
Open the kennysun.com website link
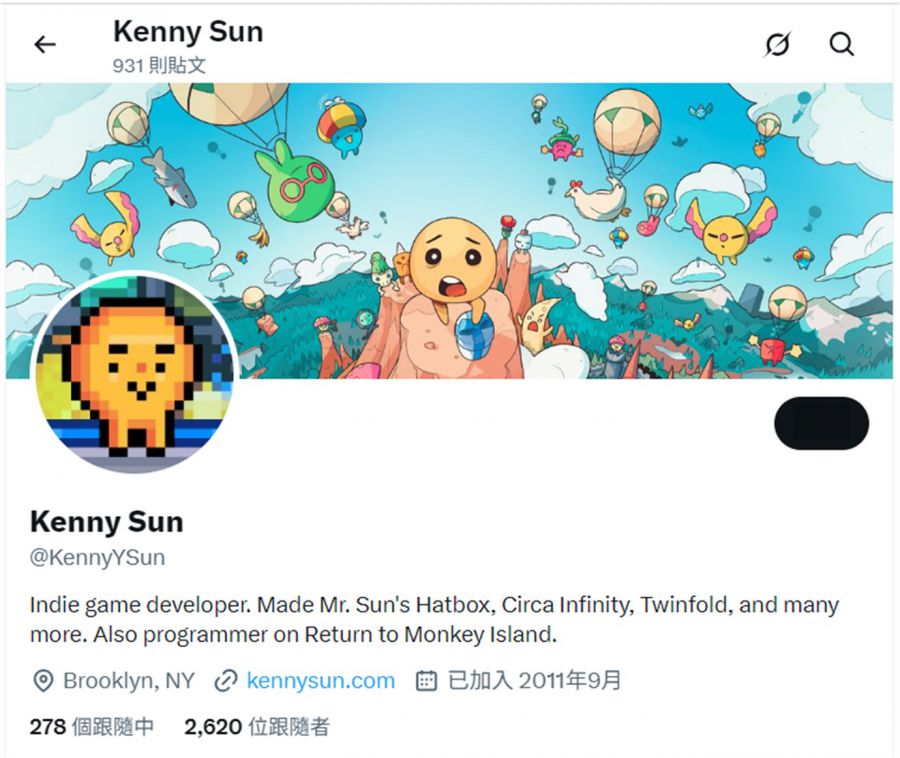click(x=320, y=681)
